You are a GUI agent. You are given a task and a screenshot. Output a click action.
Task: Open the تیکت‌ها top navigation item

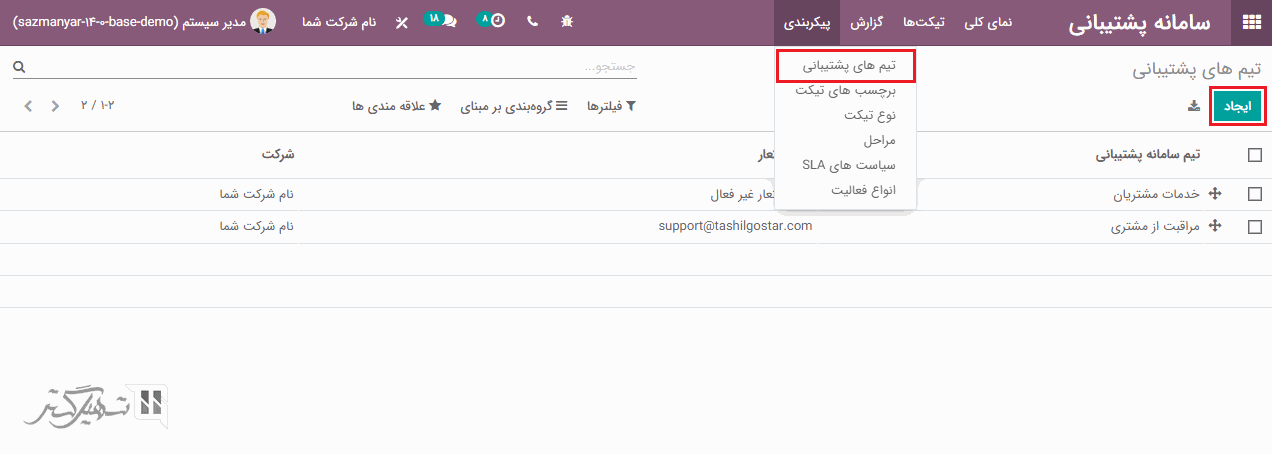click(x=938, y=22)
